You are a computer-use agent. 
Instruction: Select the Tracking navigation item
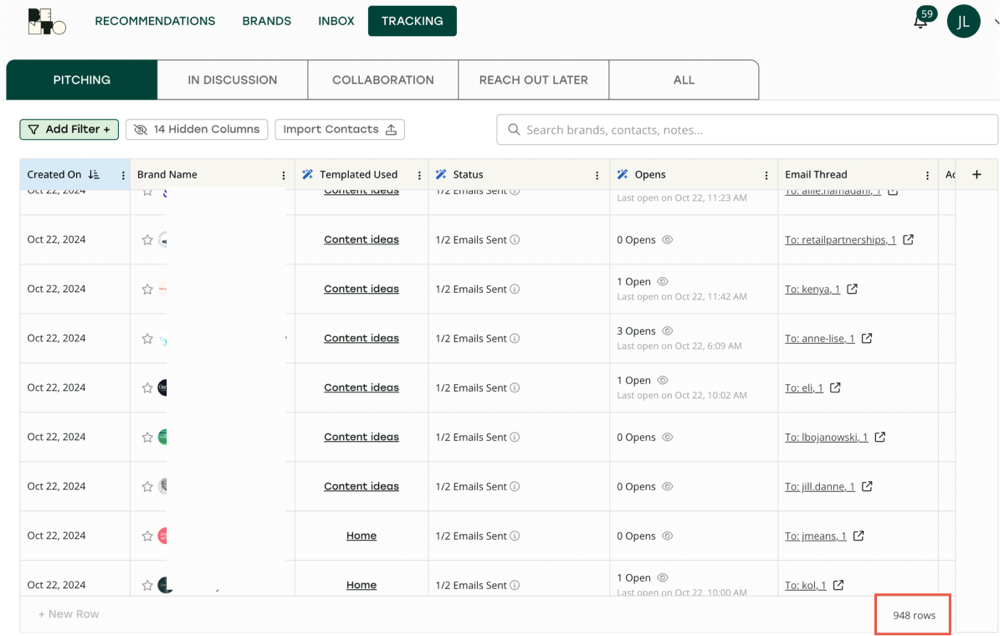412,21
